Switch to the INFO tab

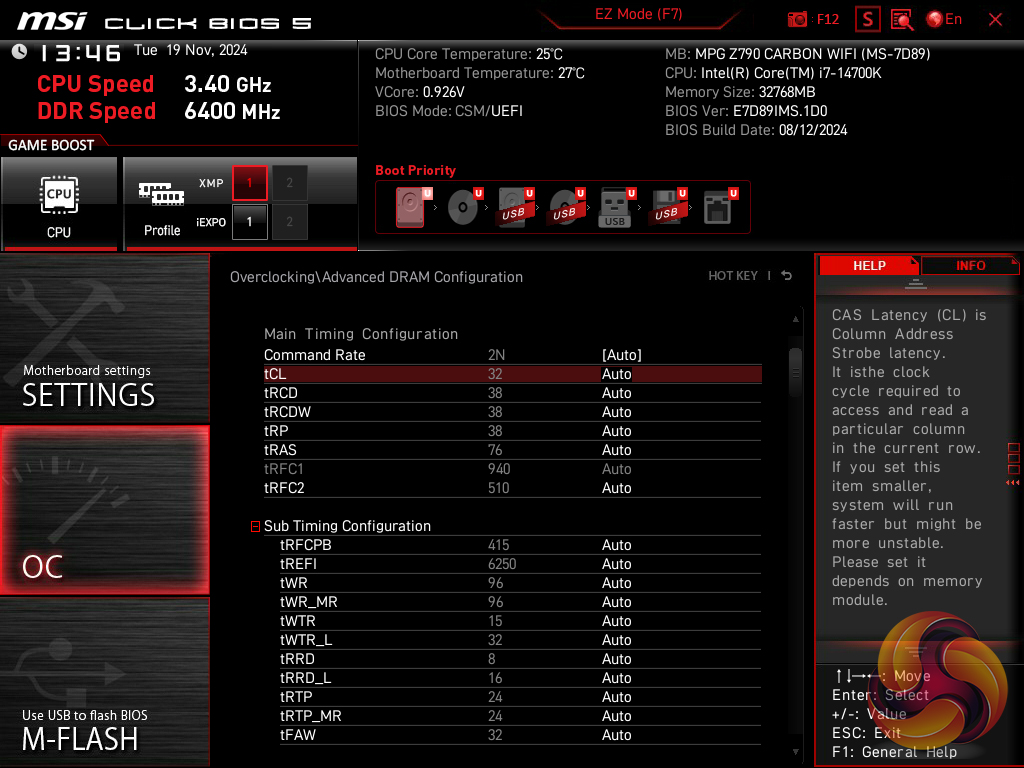970,266
